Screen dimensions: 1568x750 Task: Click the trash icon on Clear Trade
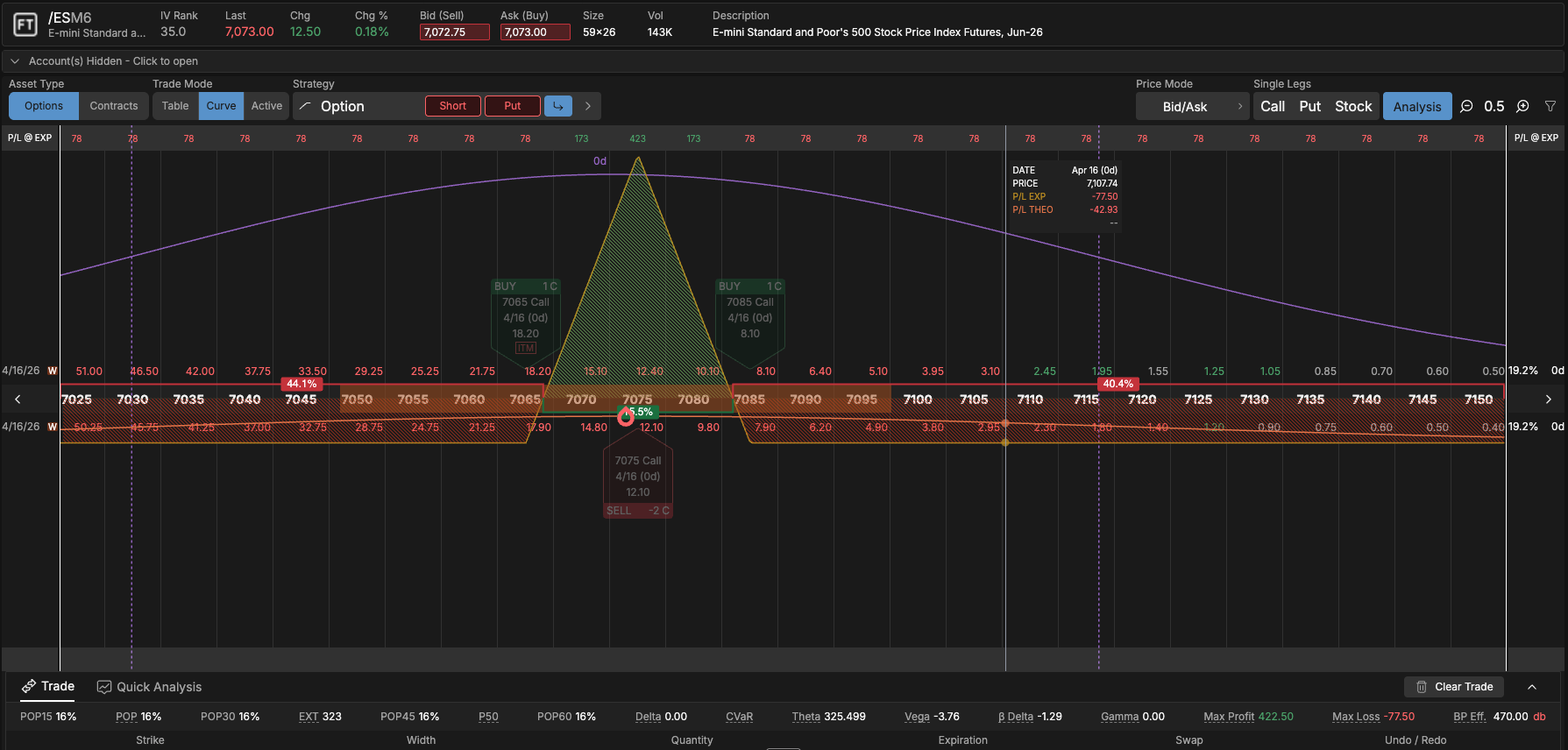[x=1422, y=687]
